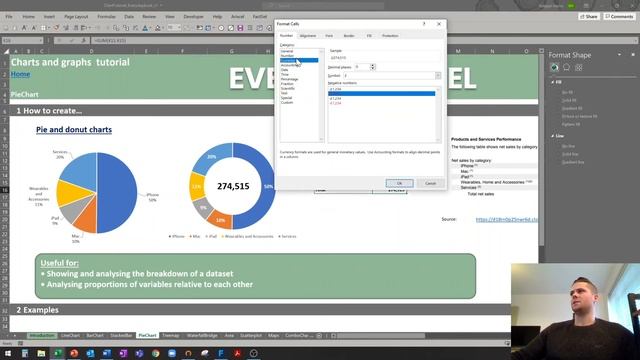Viewport: 640px width, 360px height.
Task: Increase decimal places with up arrow
Action: 373,65
